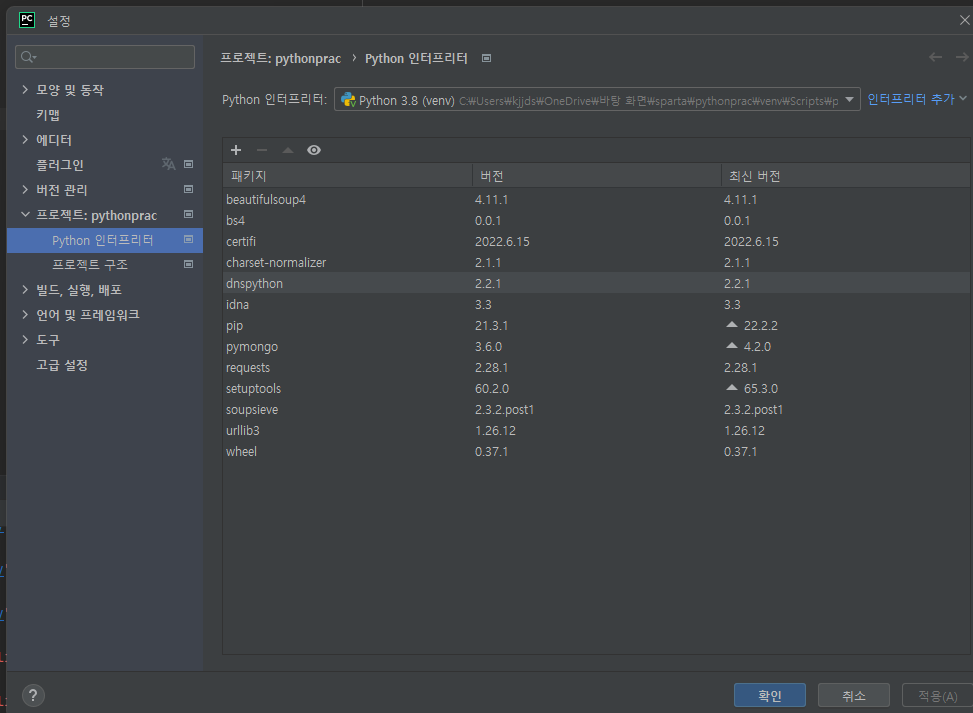The width and height of the screenshot is (973, 713).
Task: Click the Python icon in interpreter combo box
Action: [x=348, y=100]
